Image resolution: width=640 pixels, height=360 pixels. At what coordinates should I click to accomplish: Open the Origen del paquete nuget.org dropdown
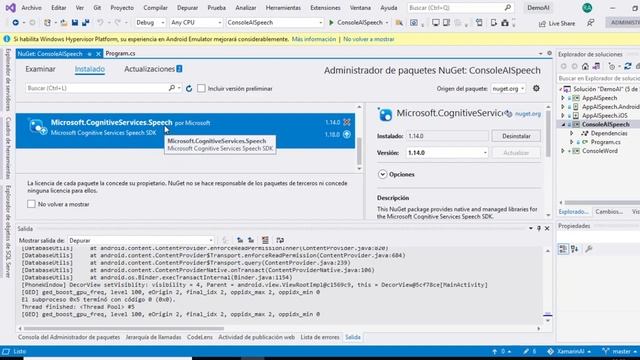[x=508, y=89]
